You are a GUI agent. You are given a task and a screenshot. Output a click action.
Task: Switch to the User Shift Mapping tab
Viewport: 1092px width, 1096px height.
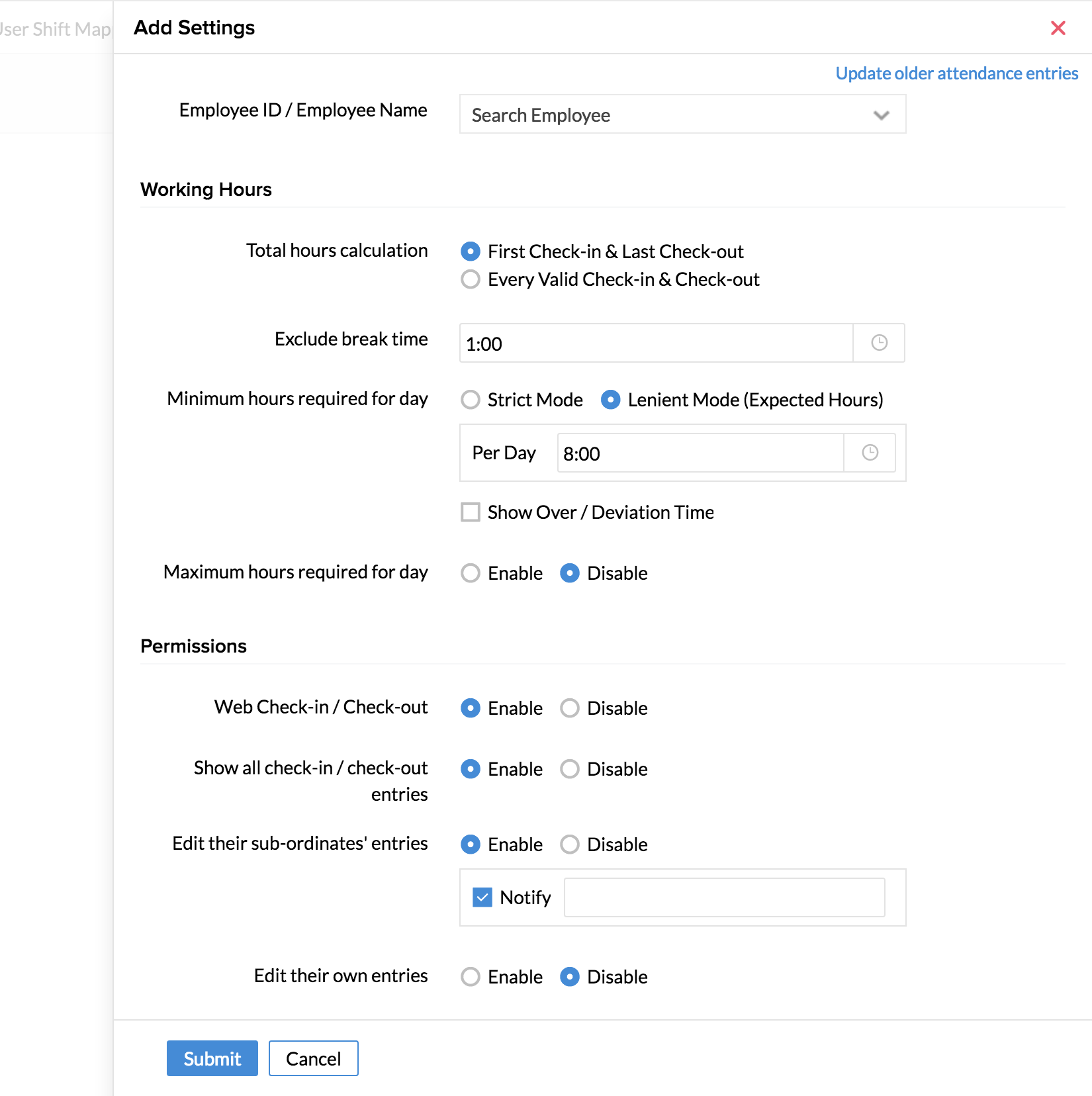tap(56, 29)
